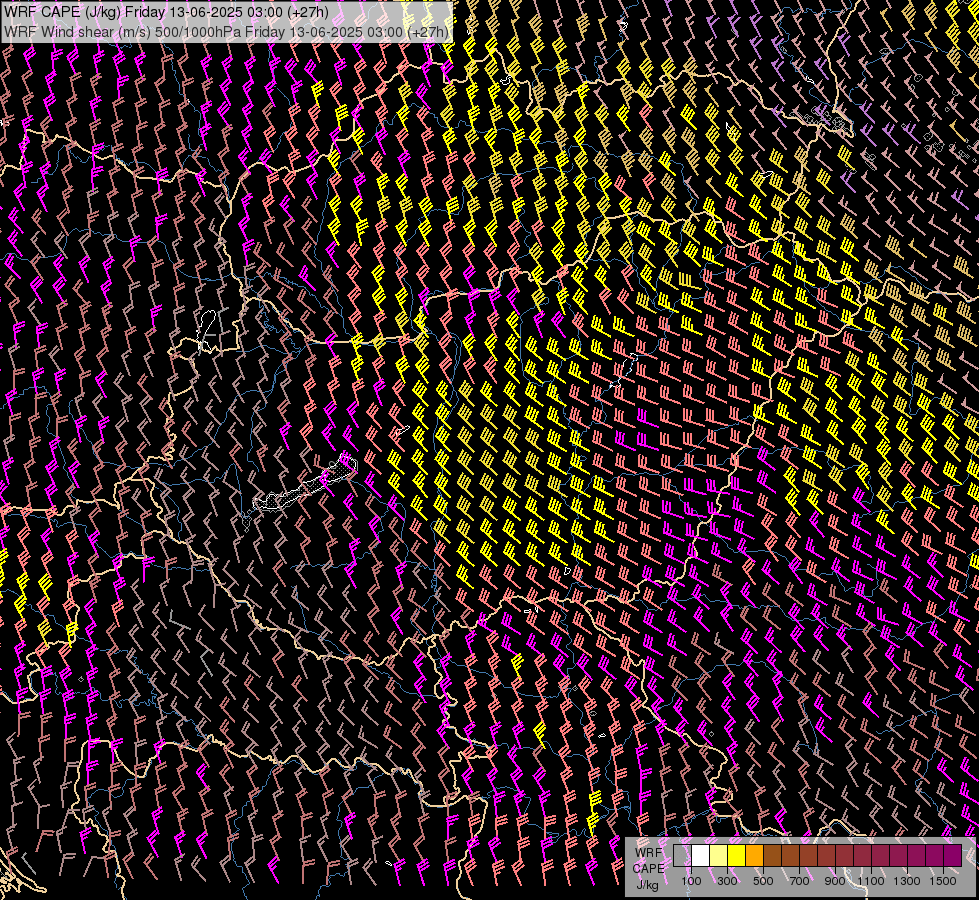Click the 900 legend value
Image resolution: width=979 pixels, height=900 pixels.
(835, 881)
